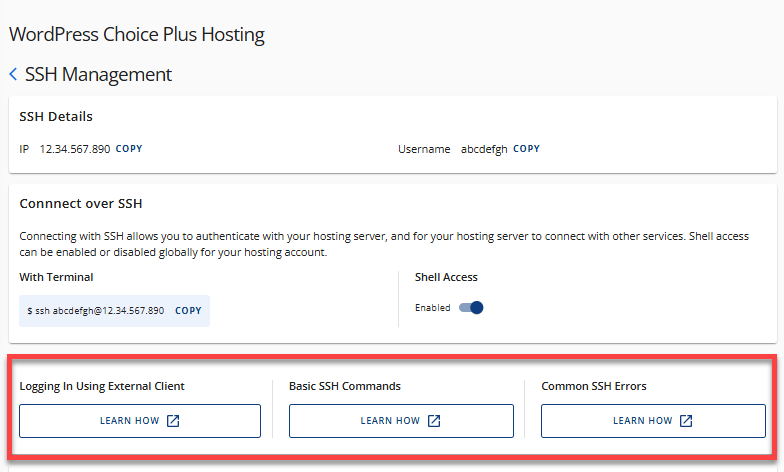Click the Connnect over SSH section heading
This screenshot has width=784, height=472.
[81, 204]
